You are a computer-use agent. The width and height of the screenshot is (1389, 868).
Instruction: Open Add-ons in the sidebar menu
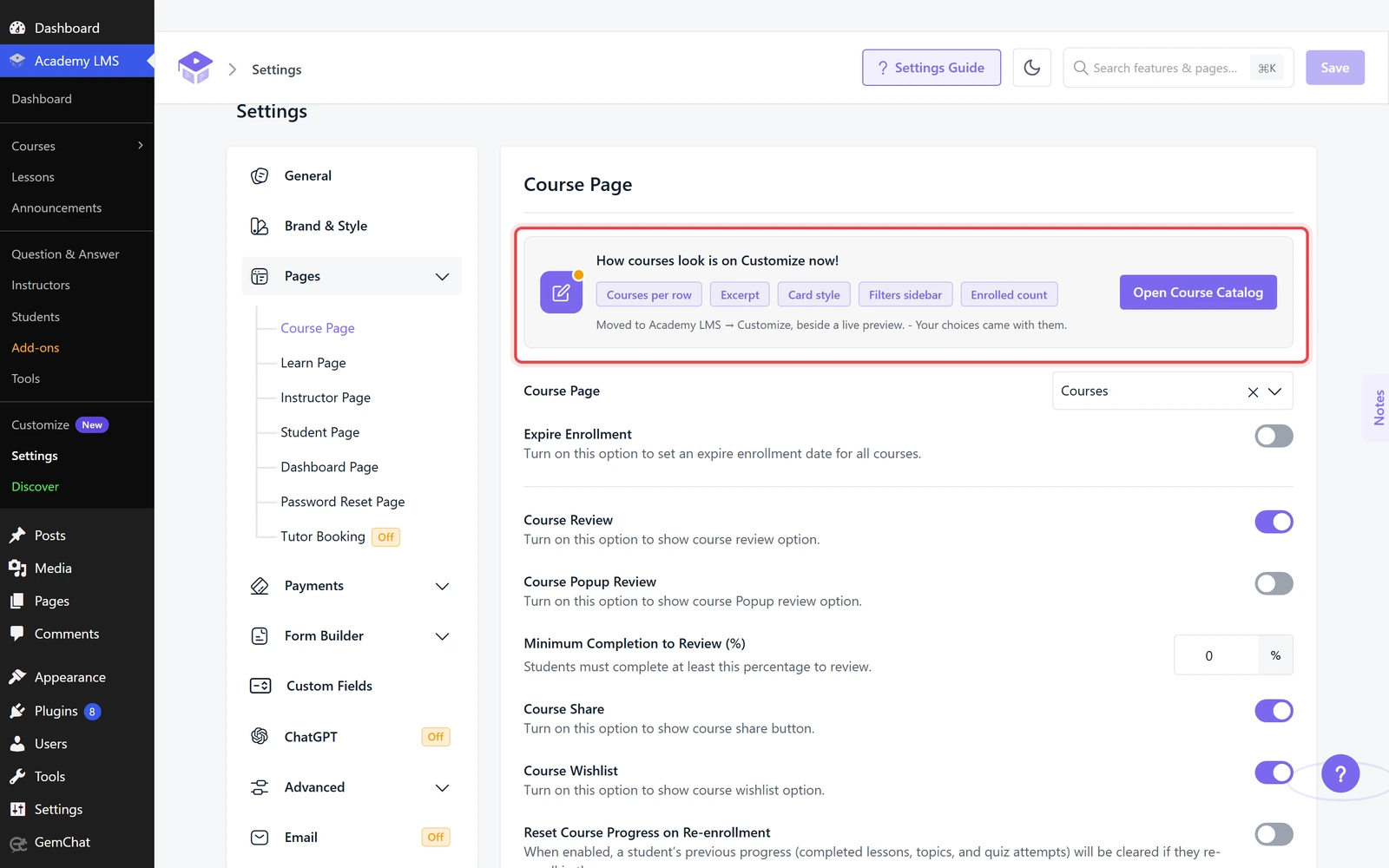[x=36, y=347]
